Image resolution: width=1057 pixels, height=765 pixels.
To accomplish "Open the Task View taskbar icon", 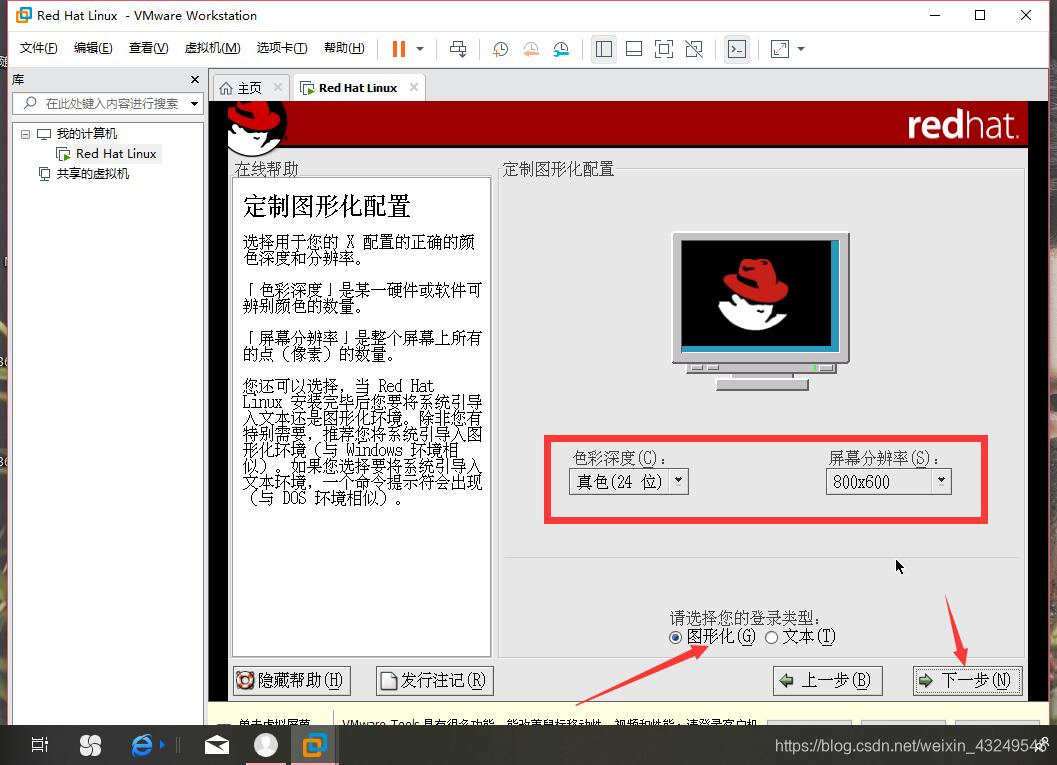I will pos(40,745).
